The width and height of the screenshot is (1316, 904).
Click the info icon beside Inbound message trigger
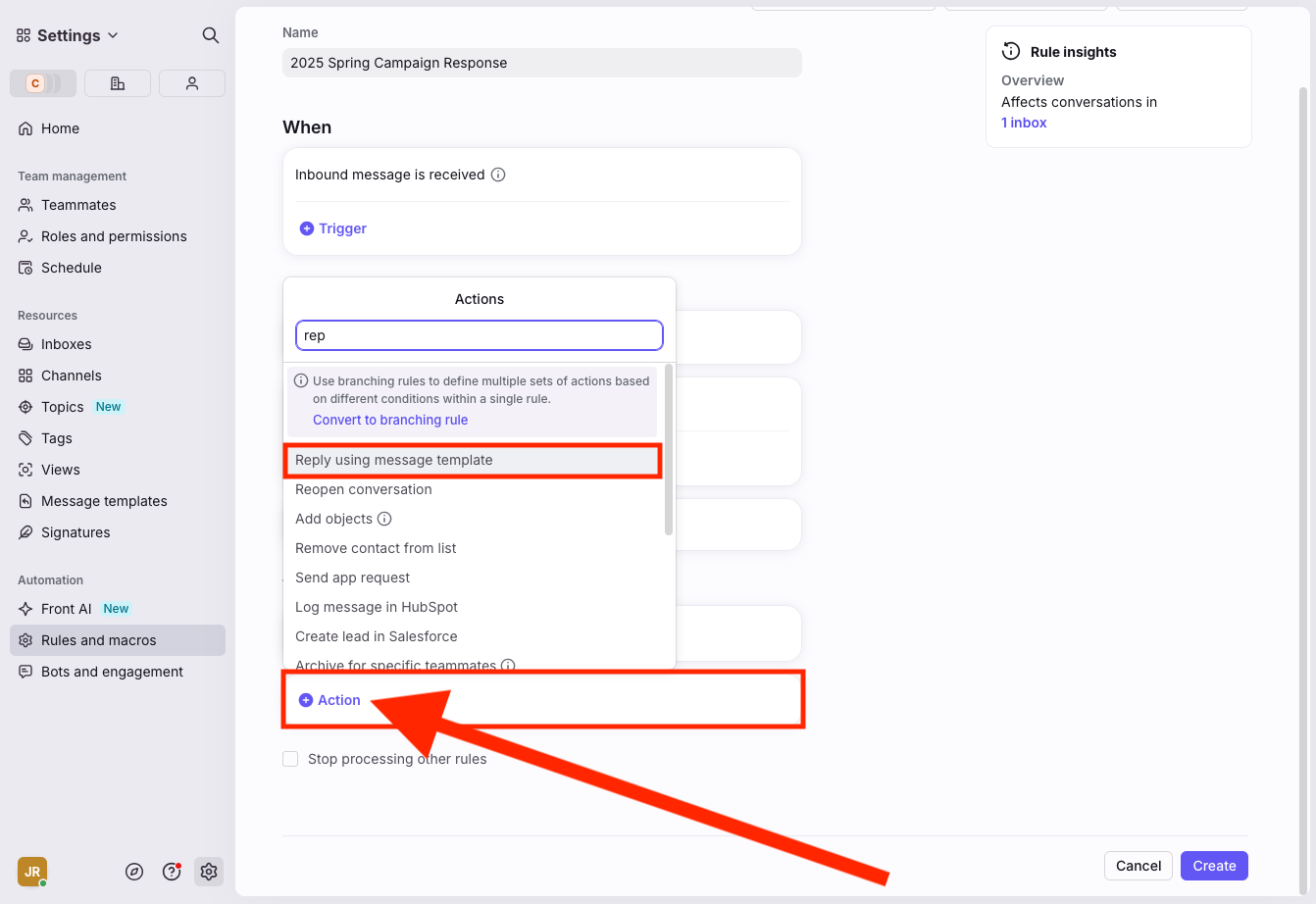tap(498, 175)
